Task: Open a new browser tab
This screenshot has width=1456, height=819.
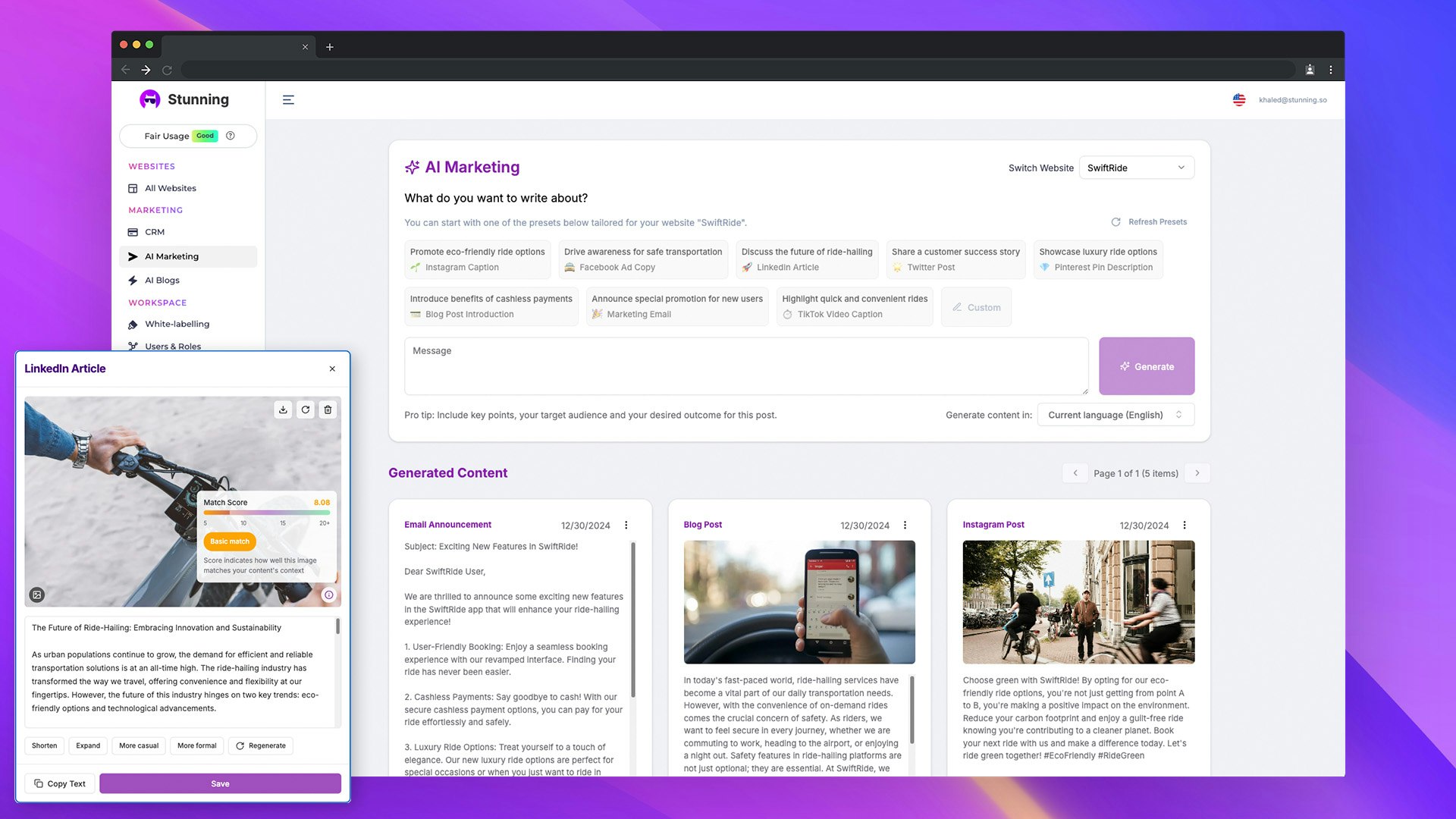Action: point(329,47)
